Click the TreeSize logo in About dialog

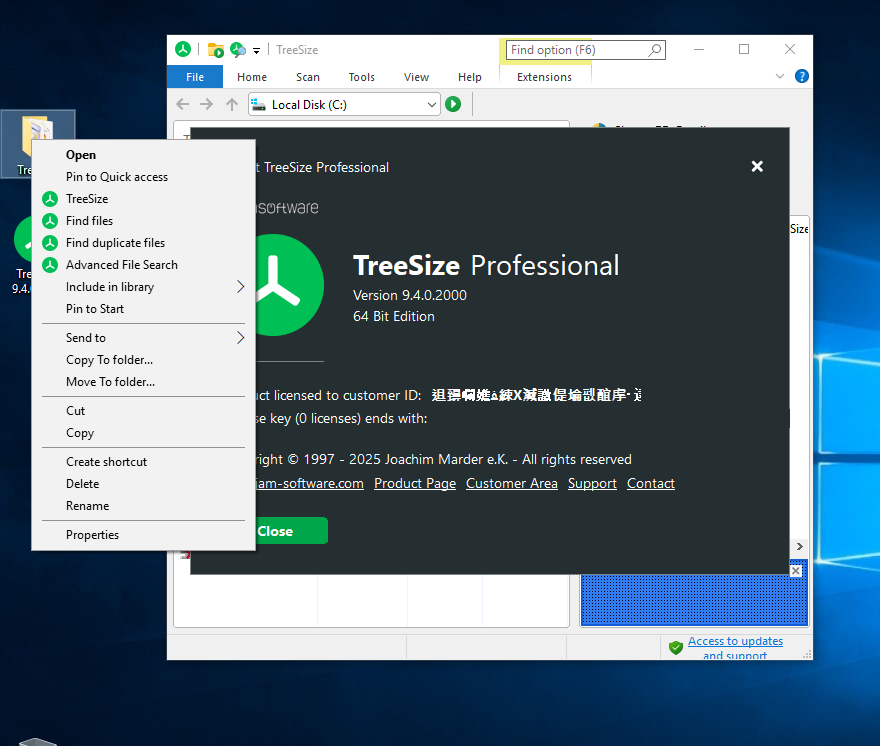click(x=290, y=285)
